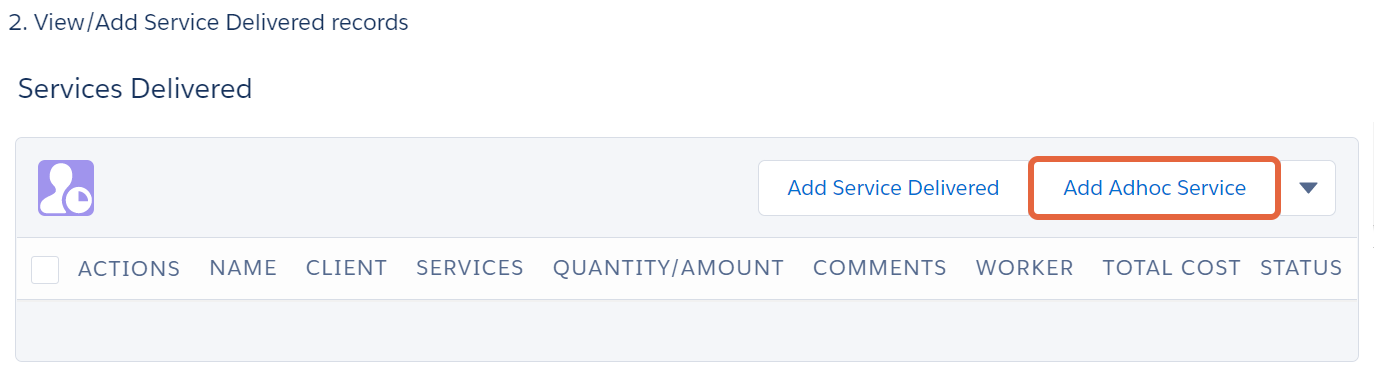Sort by the QUANTITY/AMOUNT column header
This screenshot has width=1374, height=380.
tap(668, 268)
